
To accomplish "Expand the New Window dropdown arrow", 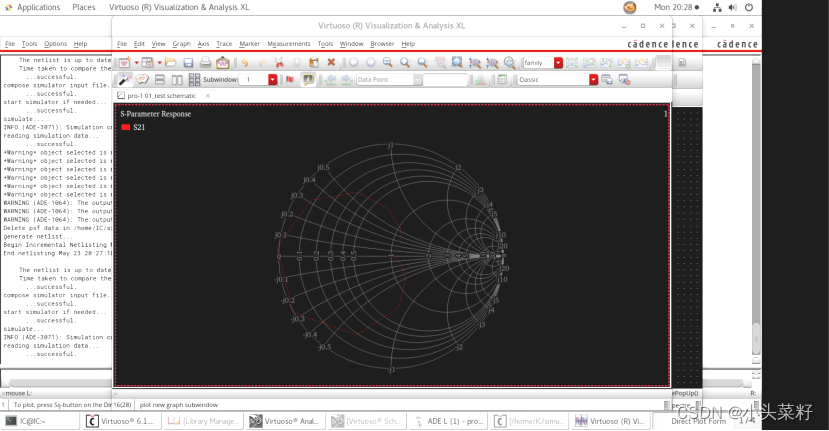I will (136, 62).
